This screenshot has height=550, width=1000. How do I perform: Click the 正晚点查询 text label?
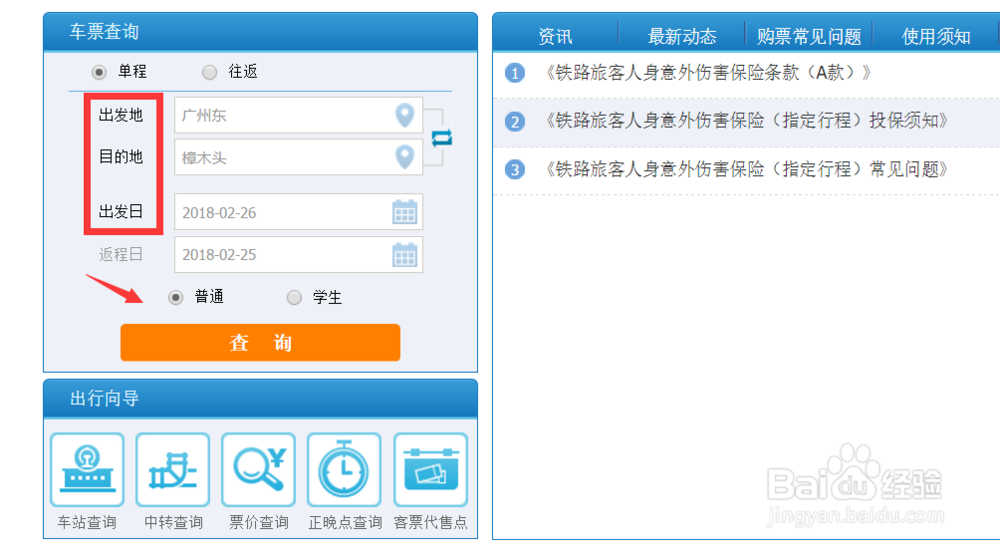click(345, 523)
